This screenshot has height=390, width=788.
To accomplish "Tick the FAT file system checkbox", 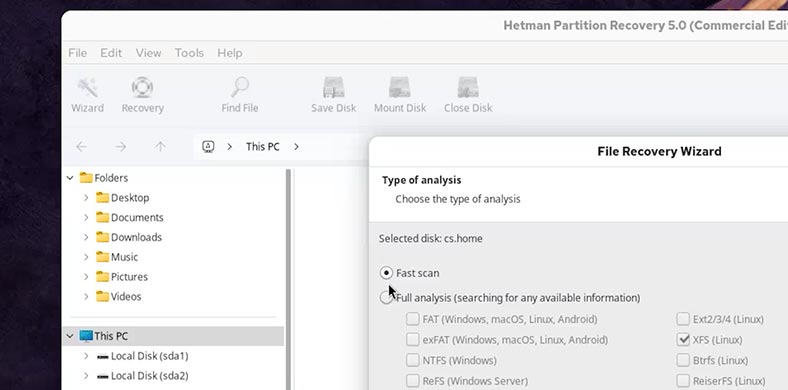I will (413, 319).
